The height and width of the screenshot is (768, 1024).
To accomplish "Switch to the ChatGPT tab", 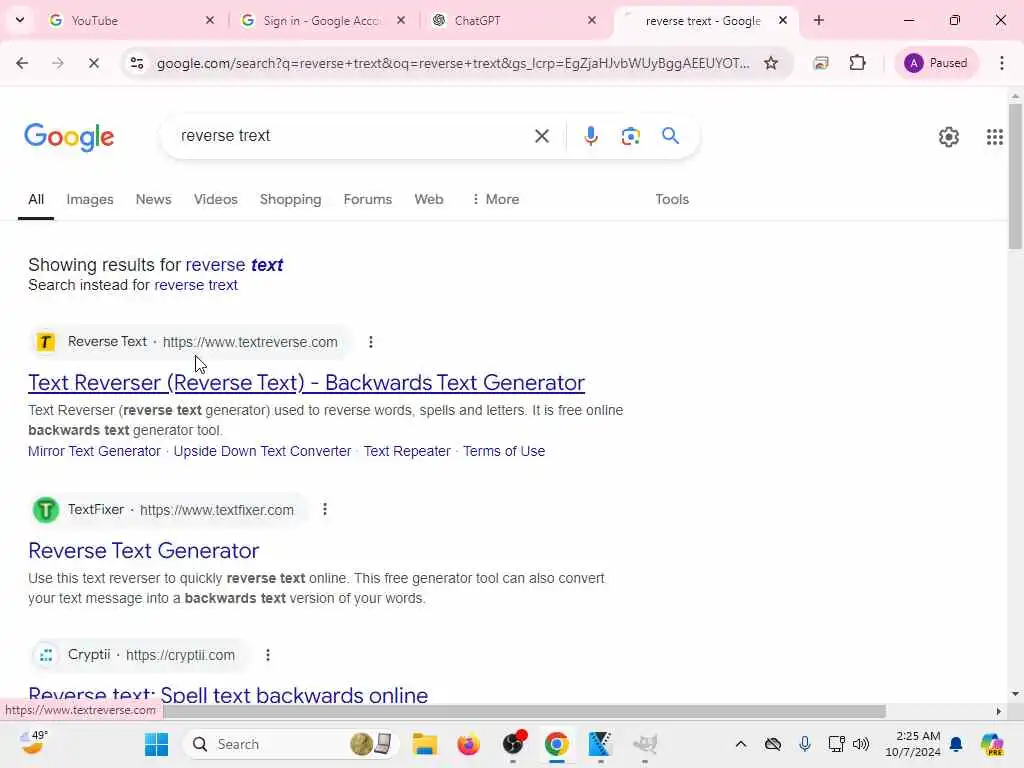I will [513, 20].
